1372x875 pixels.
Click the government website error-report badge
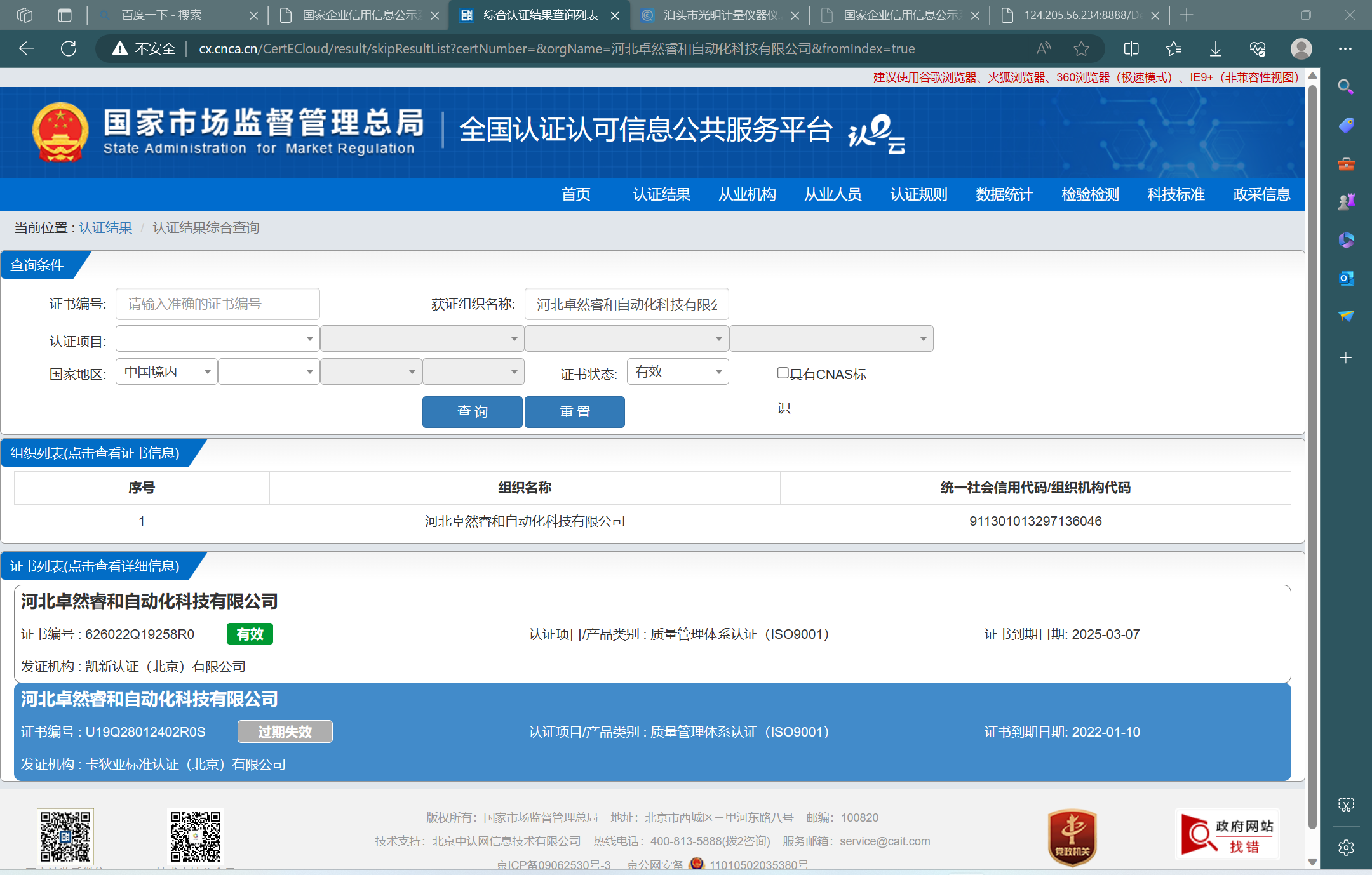pos(1227,836)
